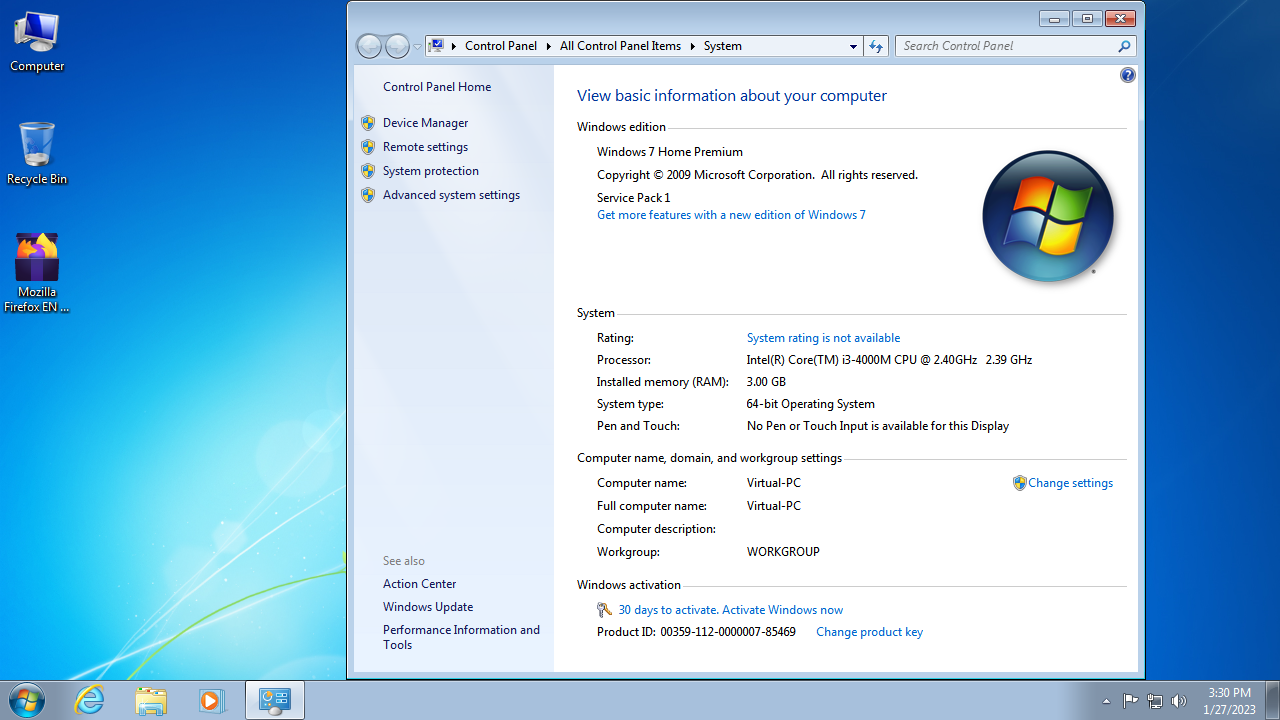1280x720 pixels.
Task: Open Action Center under See also
Action: (x=419, y=584)
